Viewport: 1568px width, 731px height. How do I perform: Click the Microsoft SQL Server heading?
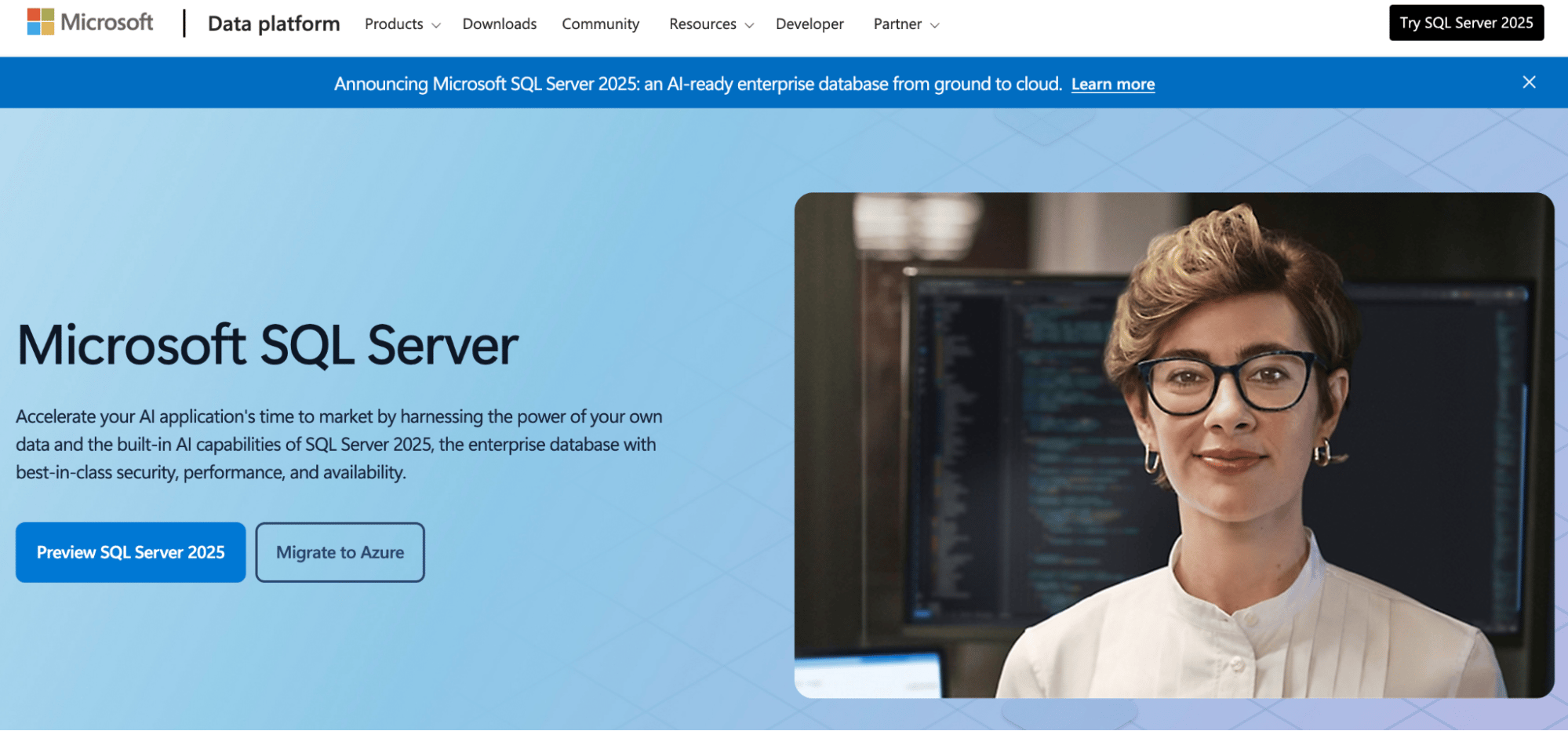[267, 345]
